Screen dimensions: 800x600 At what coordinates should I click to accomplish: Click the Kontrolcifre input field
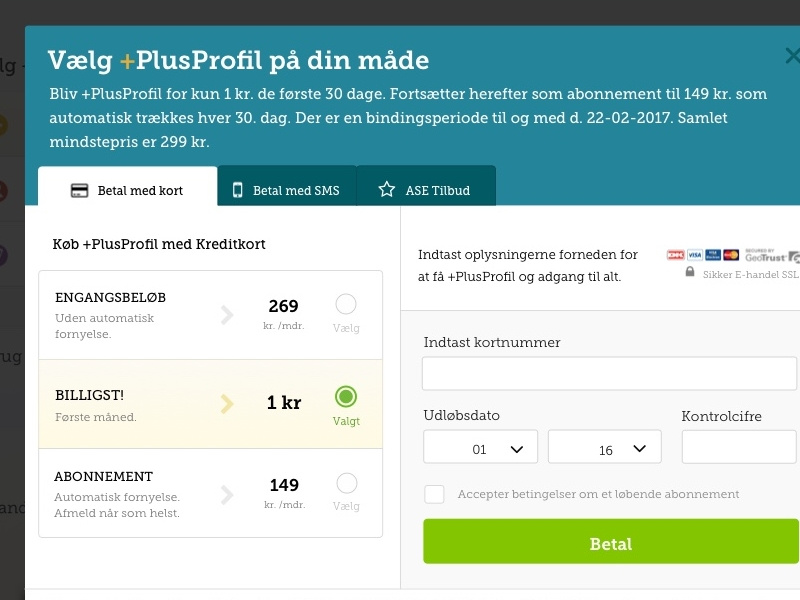tap(739, 446)
